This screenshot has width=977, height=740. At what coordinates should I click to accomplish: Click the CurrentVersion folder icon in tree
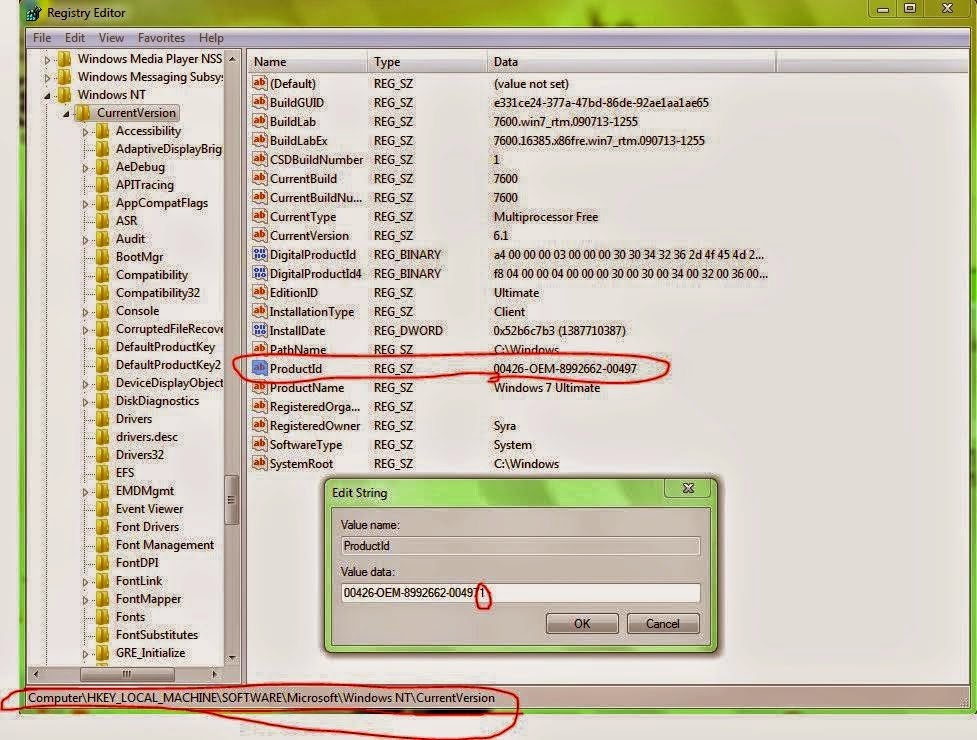(x=83, y=113)
